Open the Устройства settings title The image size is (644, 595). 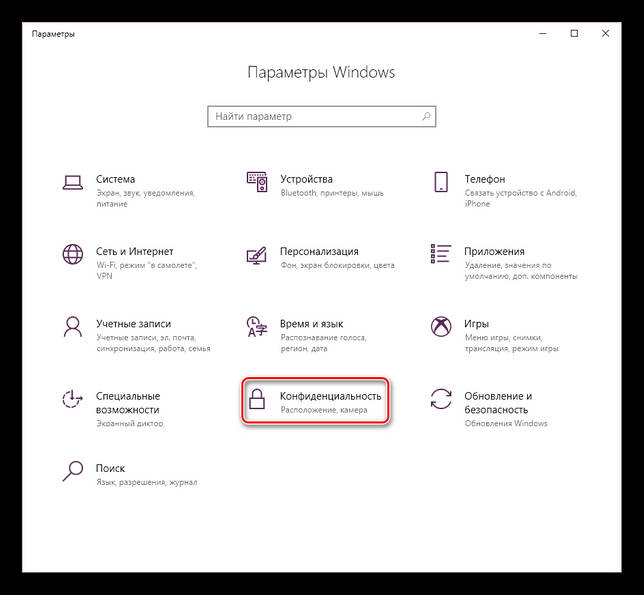[306, 179]
